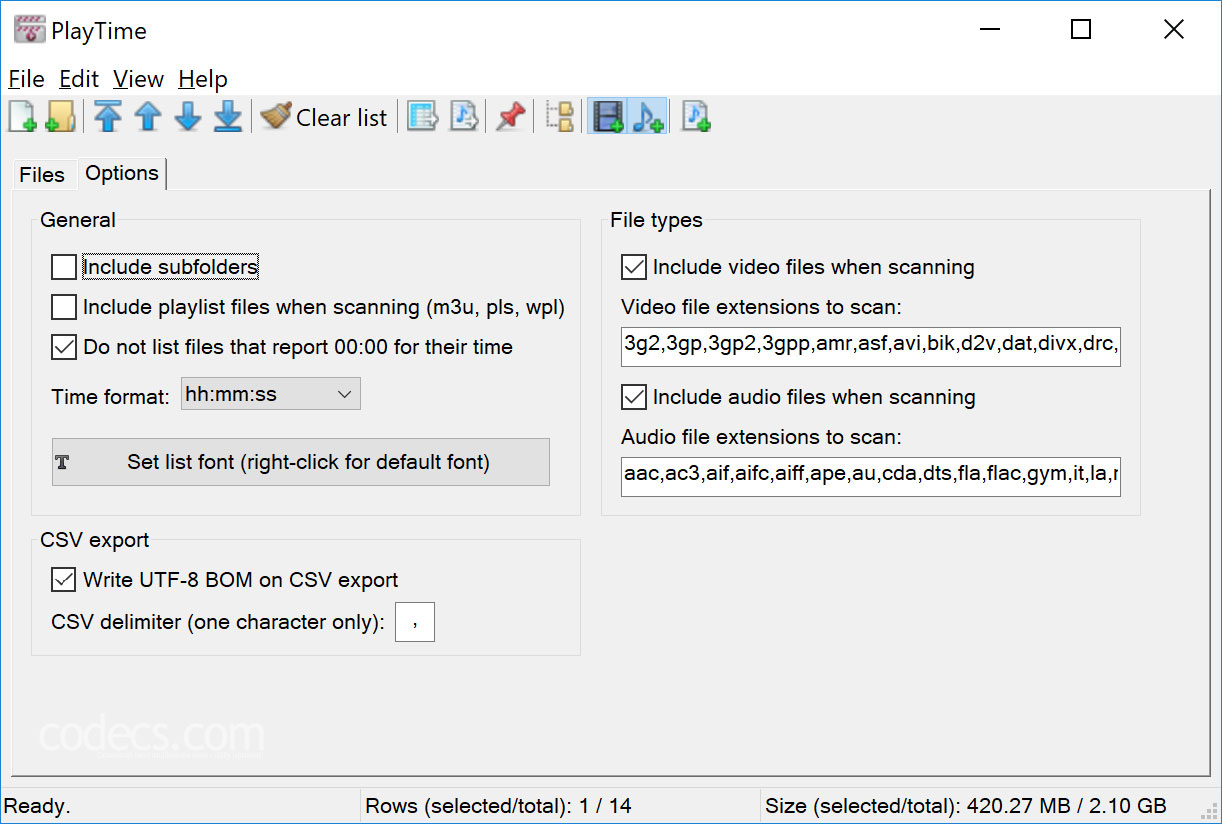Move selected item to bottom of list

pos(229,117)
